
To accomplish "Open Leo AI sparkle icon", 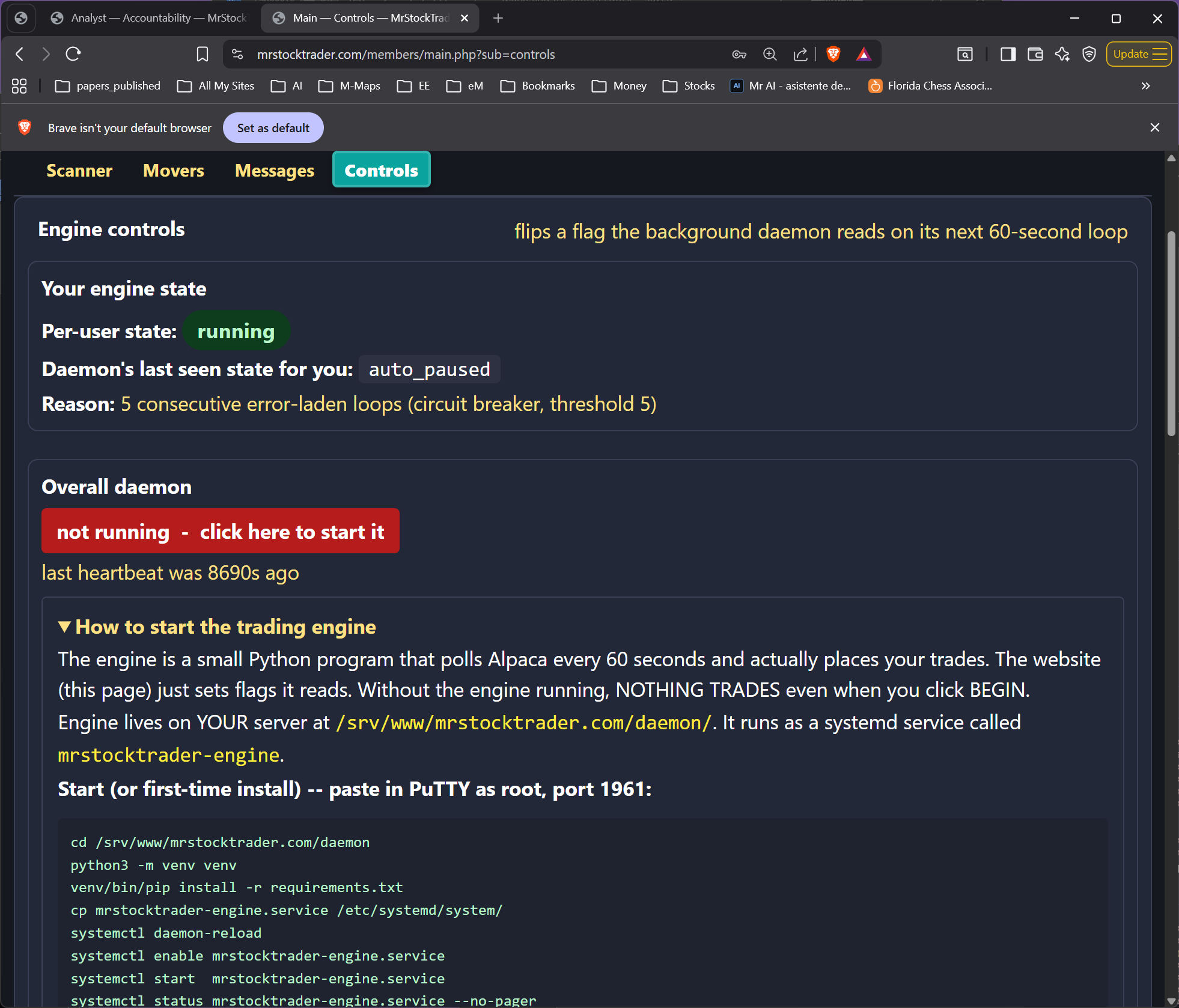I will [1062, 54].
